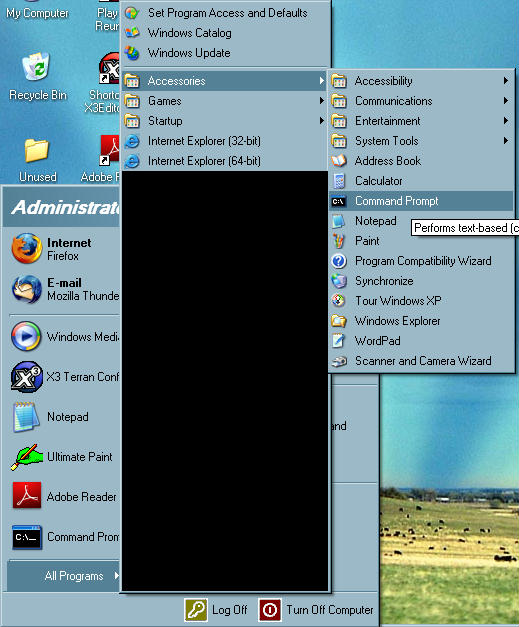The image size is (519, 627).
Task: Click the Calculator text label
Action: pos(379,181)
